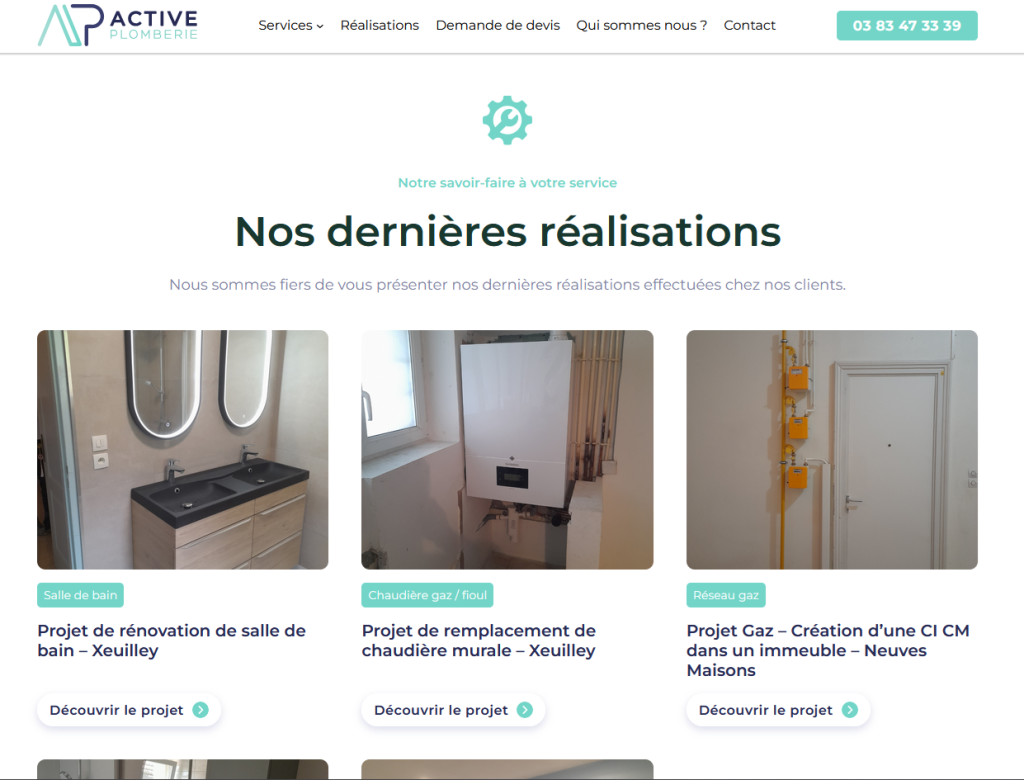Filter by Chaudière gaz / fioul tag
This screenshot has width=1024, height=780.
pos(427,595)
